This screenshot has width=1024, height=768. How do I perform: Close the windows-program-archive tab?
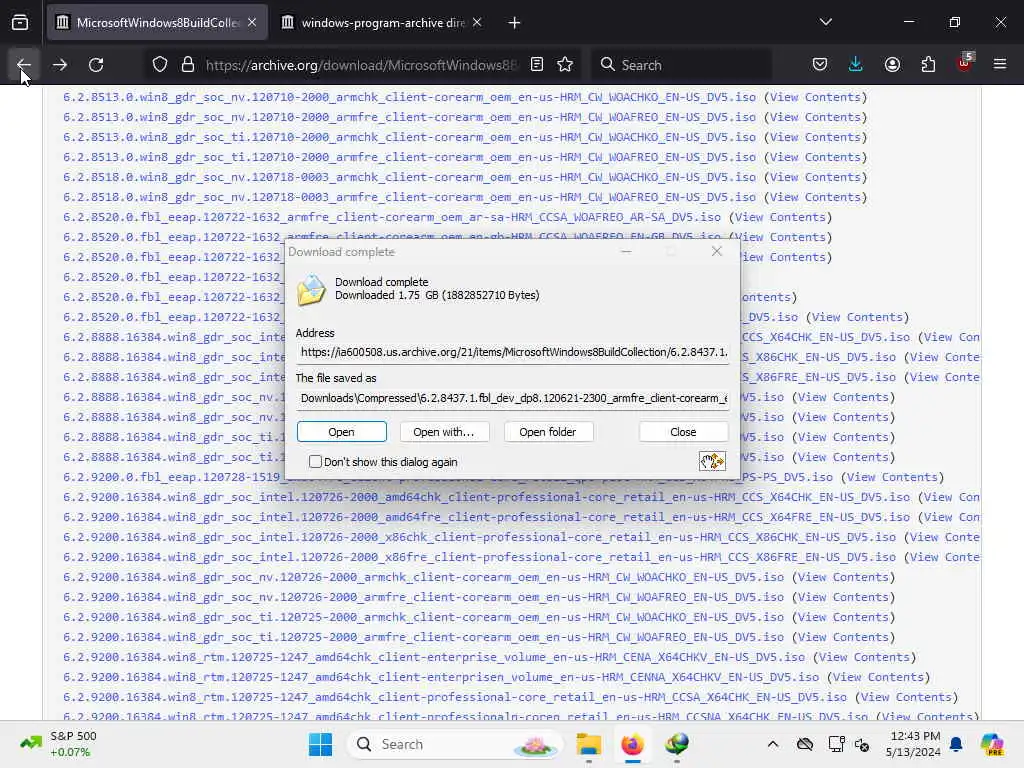(477, 23)
